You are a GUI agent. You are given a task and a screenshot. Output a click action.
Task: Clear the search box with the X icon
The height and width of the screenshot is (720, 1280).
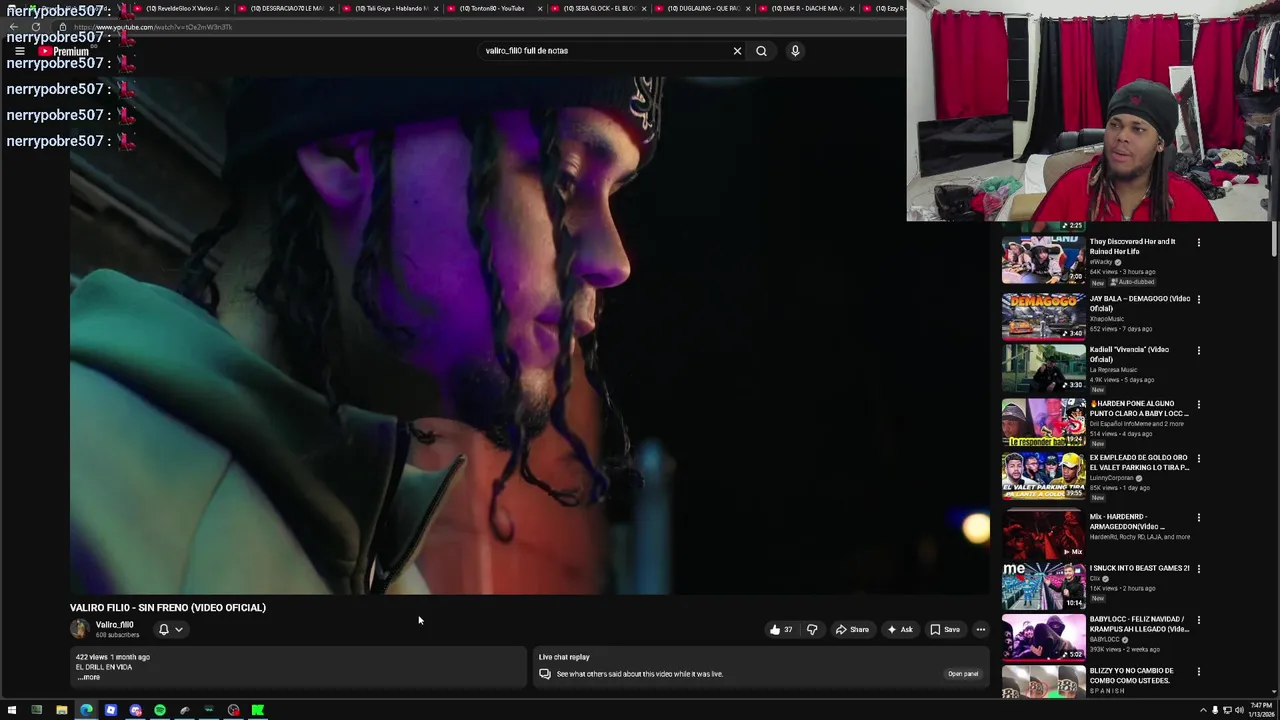(737, 51)
